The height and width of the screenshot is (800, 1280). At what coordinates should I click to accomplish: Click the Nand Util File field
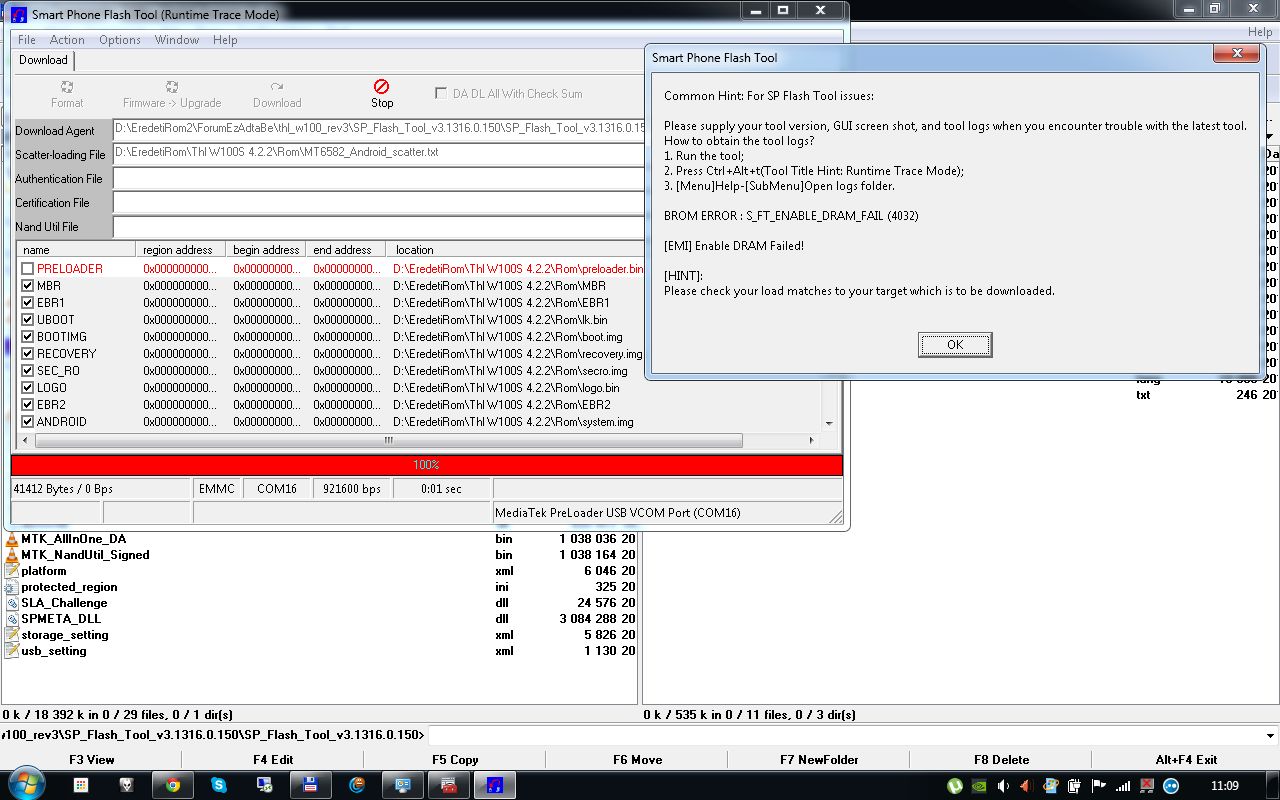point(378,226)
